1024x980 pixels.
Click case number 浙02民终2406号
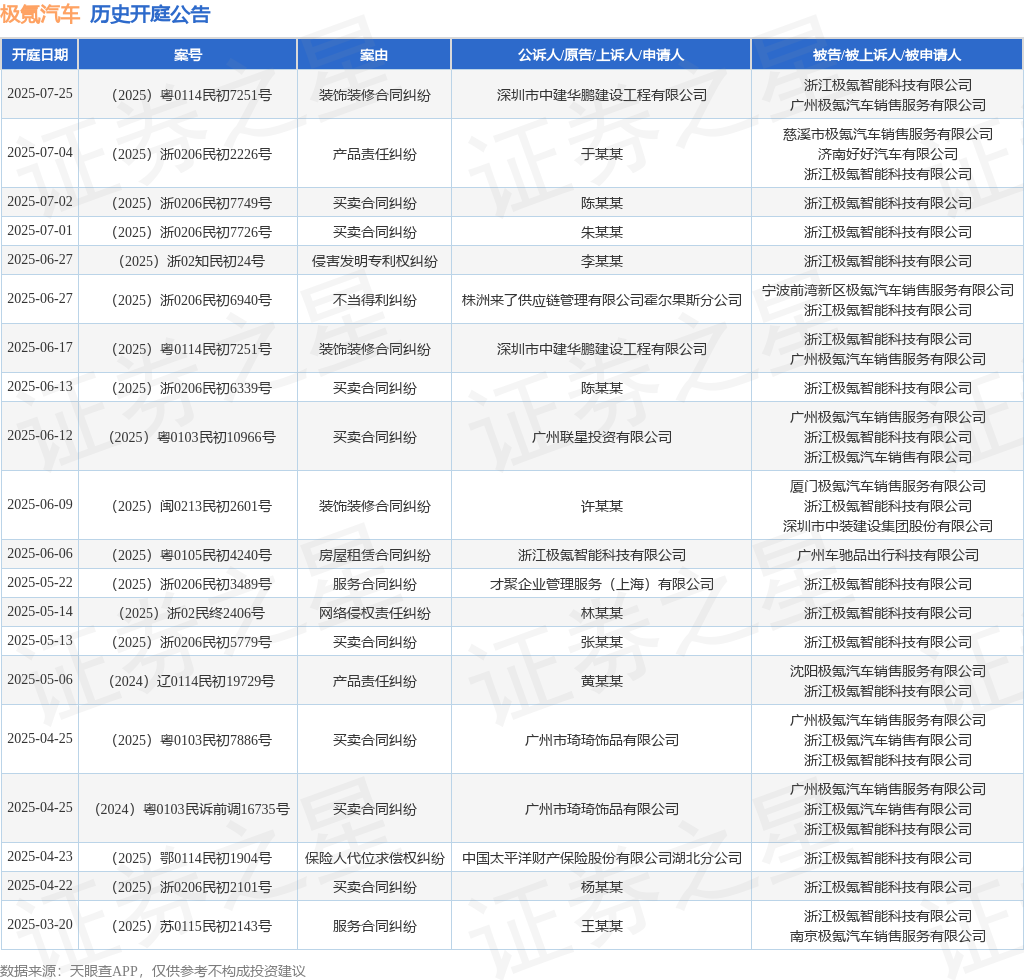[x=192, y=613]
